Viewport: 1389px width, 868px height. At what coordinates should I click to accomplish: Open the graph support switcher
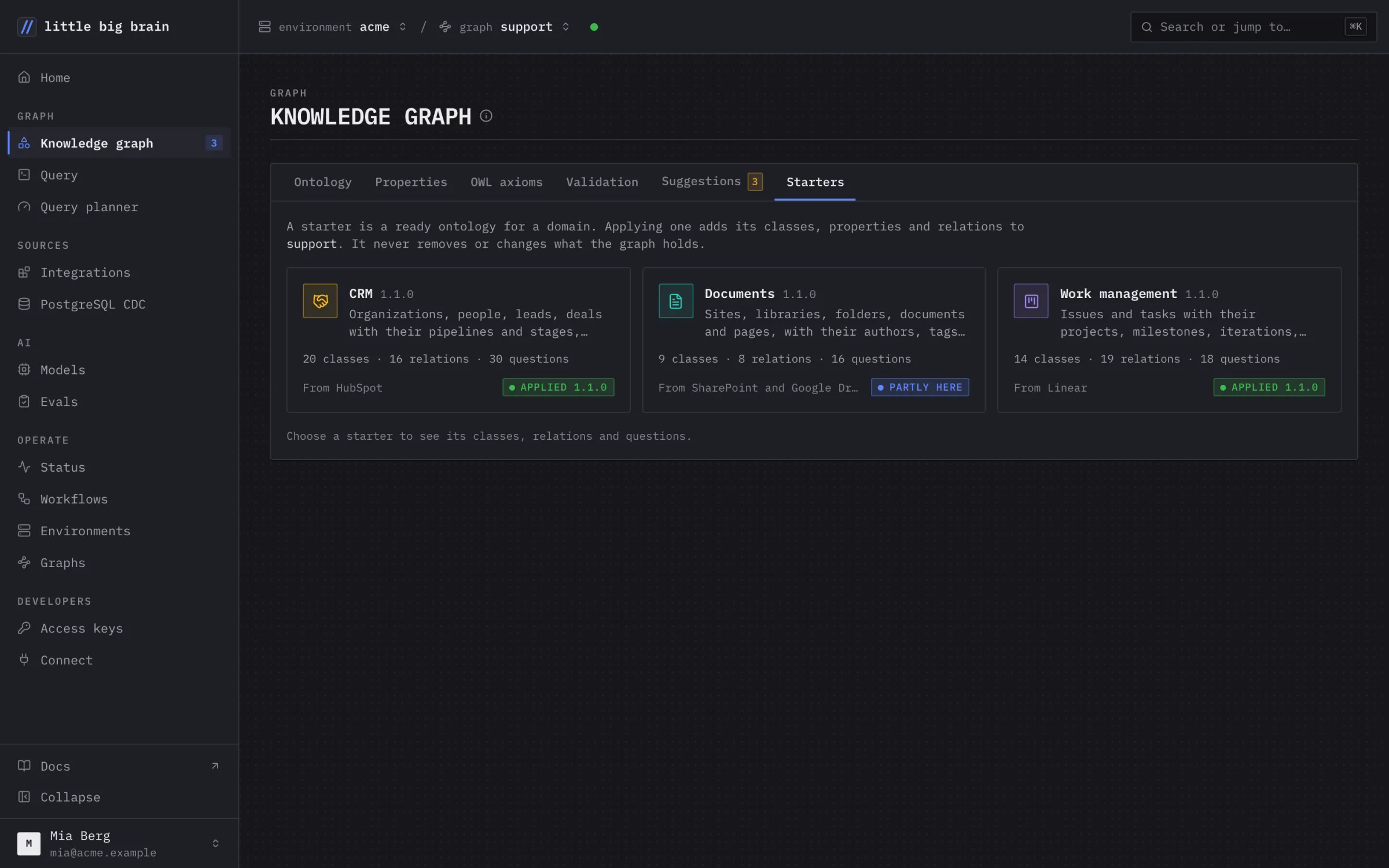(x=505, y=27)
